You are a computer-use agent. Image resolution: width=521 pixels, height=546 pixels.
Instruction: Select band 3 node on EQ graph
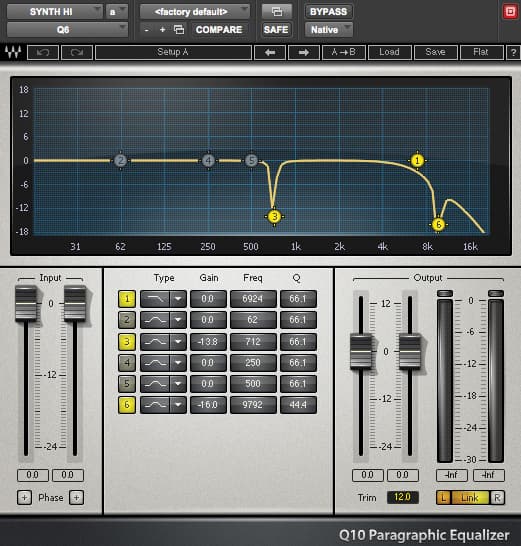coord(274,217)
